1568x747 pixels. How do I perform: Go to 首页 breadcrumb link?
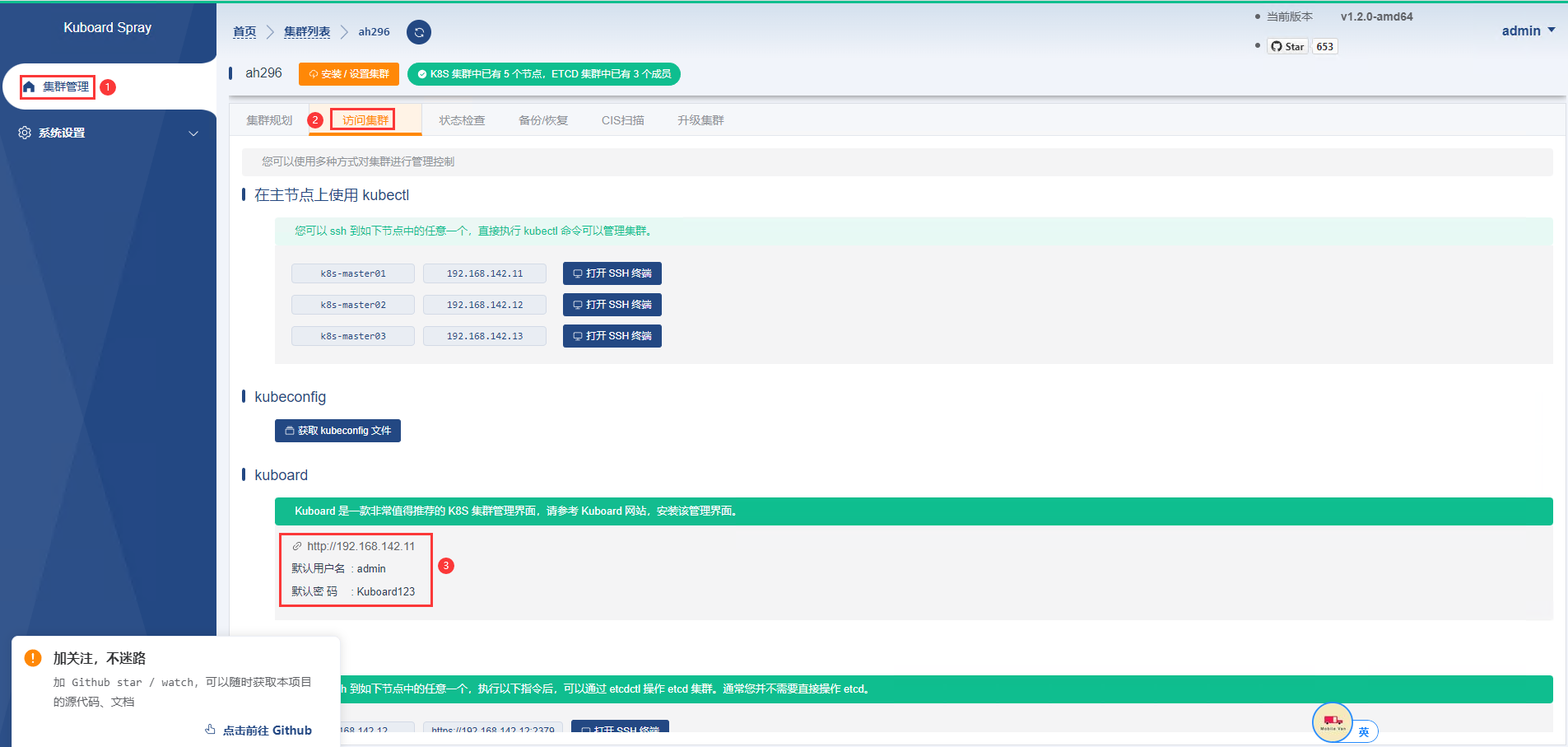[244, 31]
